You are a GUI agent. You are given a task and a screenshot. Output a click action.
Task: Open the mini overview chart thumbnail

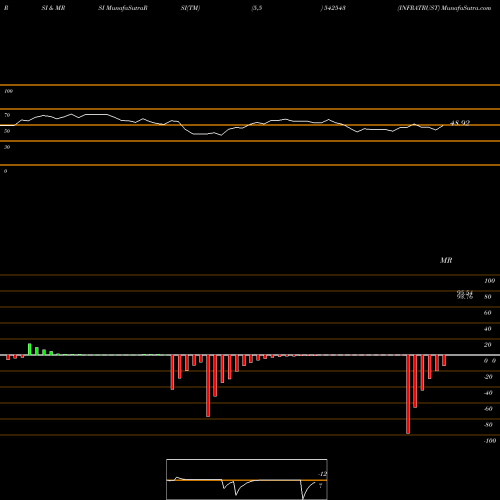(247, 479)
